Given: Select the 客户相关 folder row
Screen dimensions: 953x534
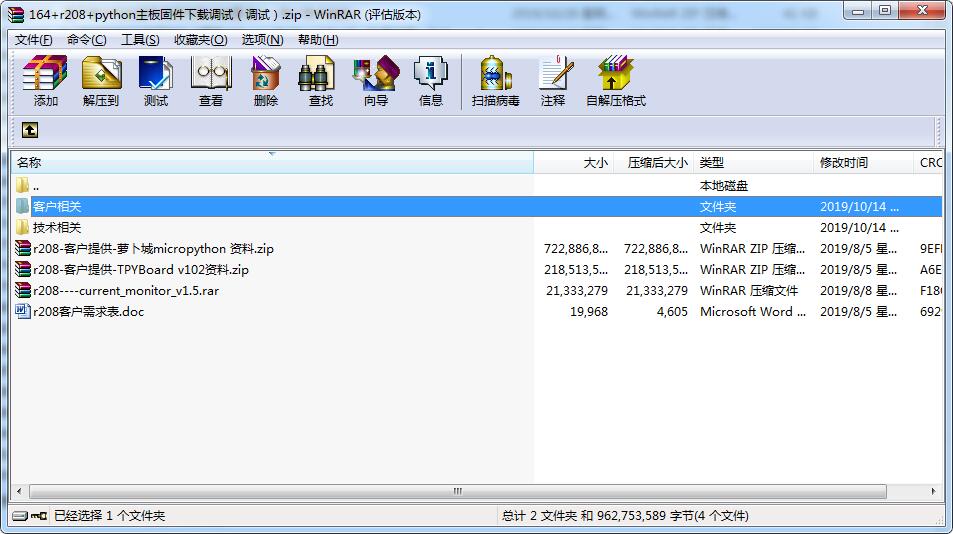Looking at the screenshot, I should point(477,206).
